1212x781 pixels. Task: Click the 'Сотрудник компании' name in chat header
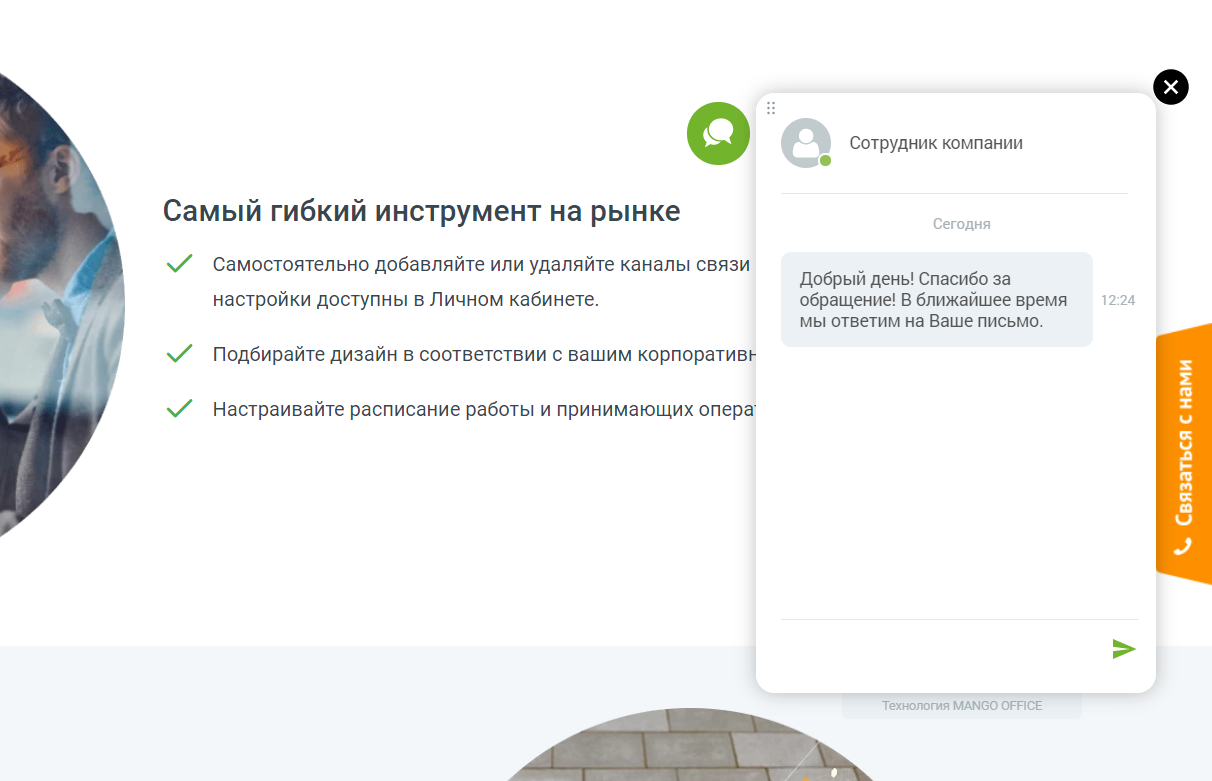tap(936, 143)
